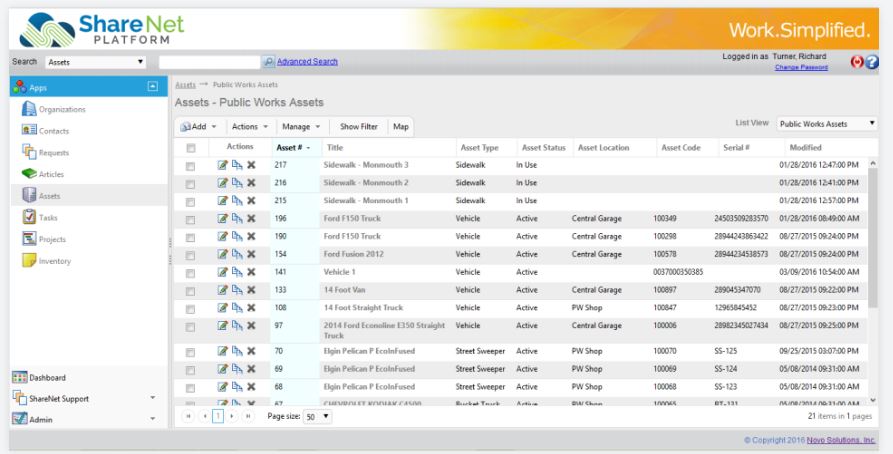The height and width of the screenshot is (454, 893).
Task: Edit asset 97 Ford Econoline
Action: pyautogui.click(x=223, y=326)
